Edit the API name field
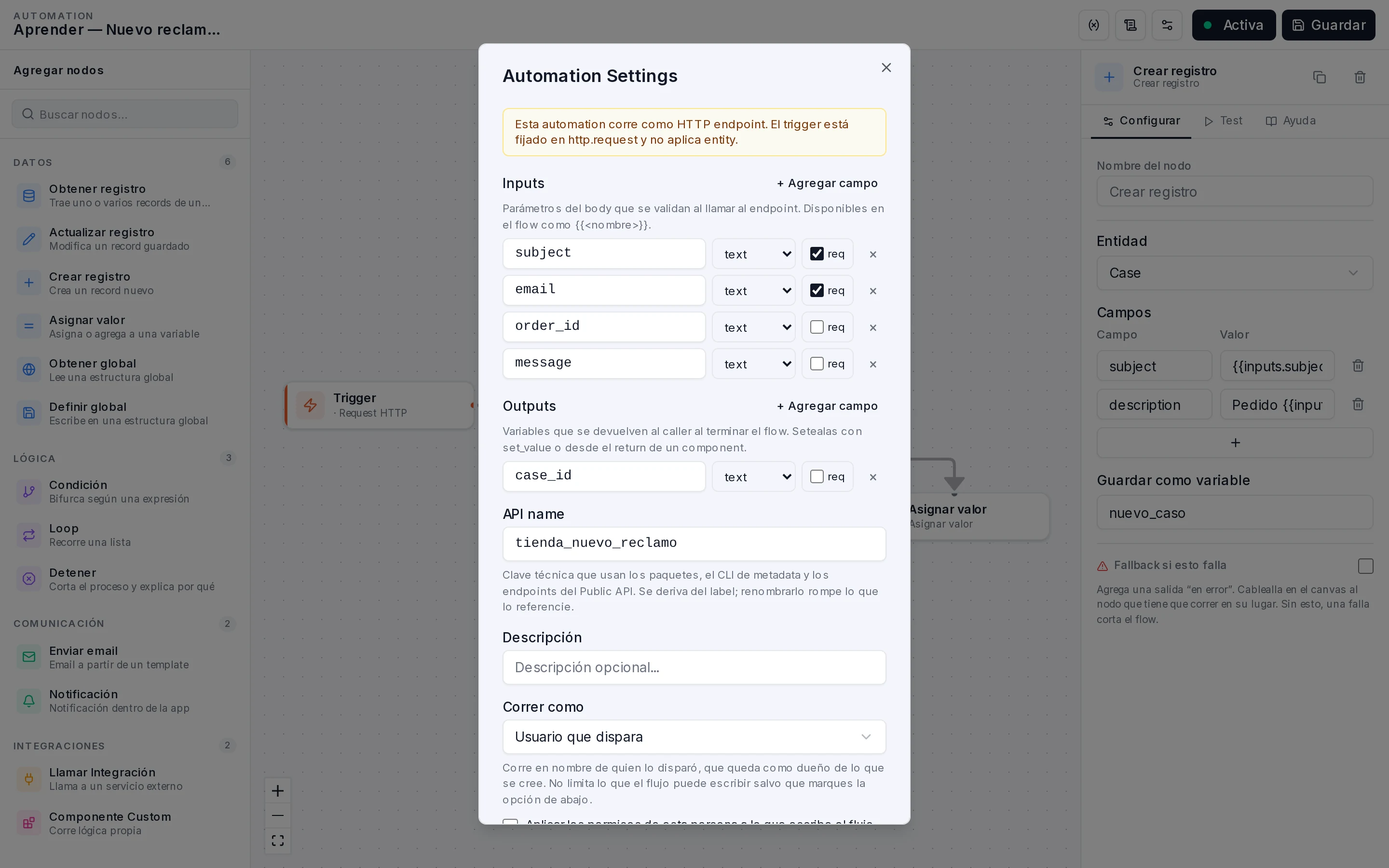Screen dimensions: 1389x868 694,543
